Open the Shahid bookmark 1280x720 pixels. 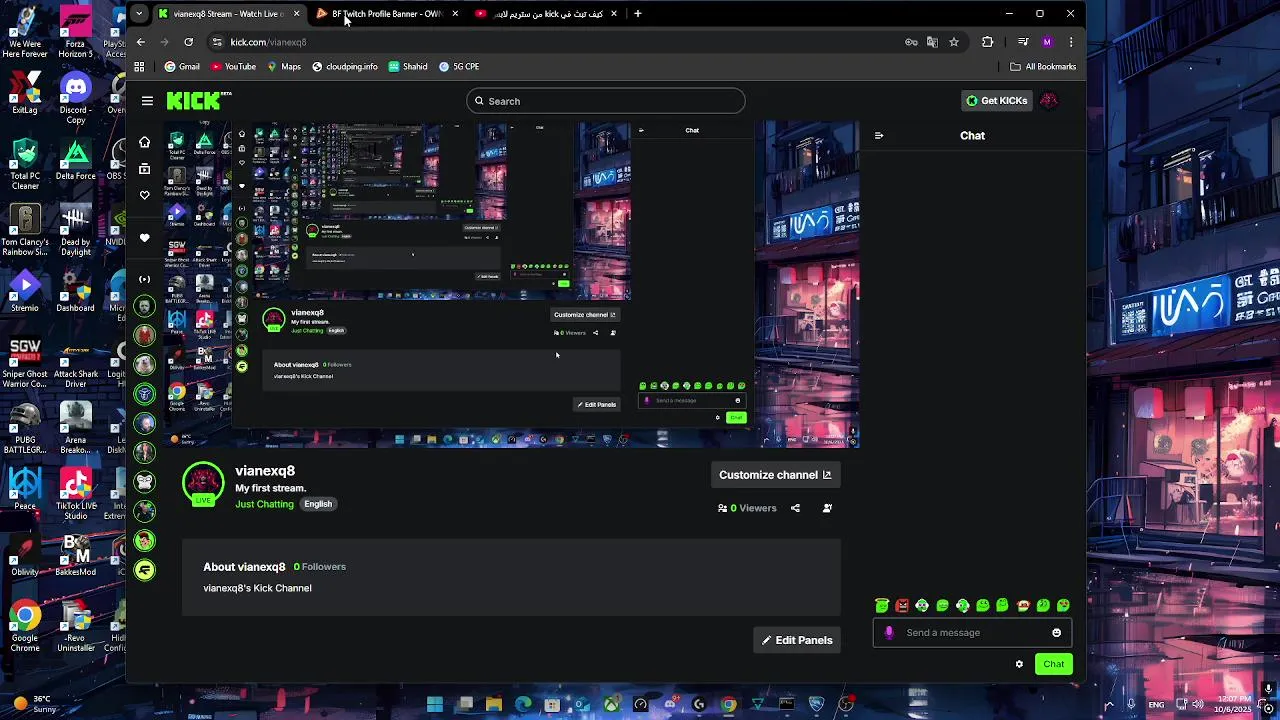click(x=408, y=67)
